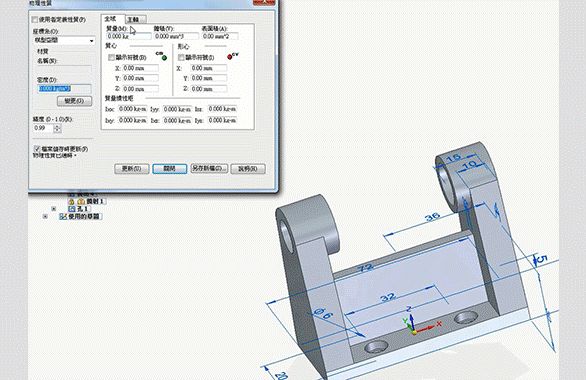Screen dimensions: 586x380
Task: Click the accuracy 0.99 spinner arrows
Action: pyautogui.click(x=57, y=129)
